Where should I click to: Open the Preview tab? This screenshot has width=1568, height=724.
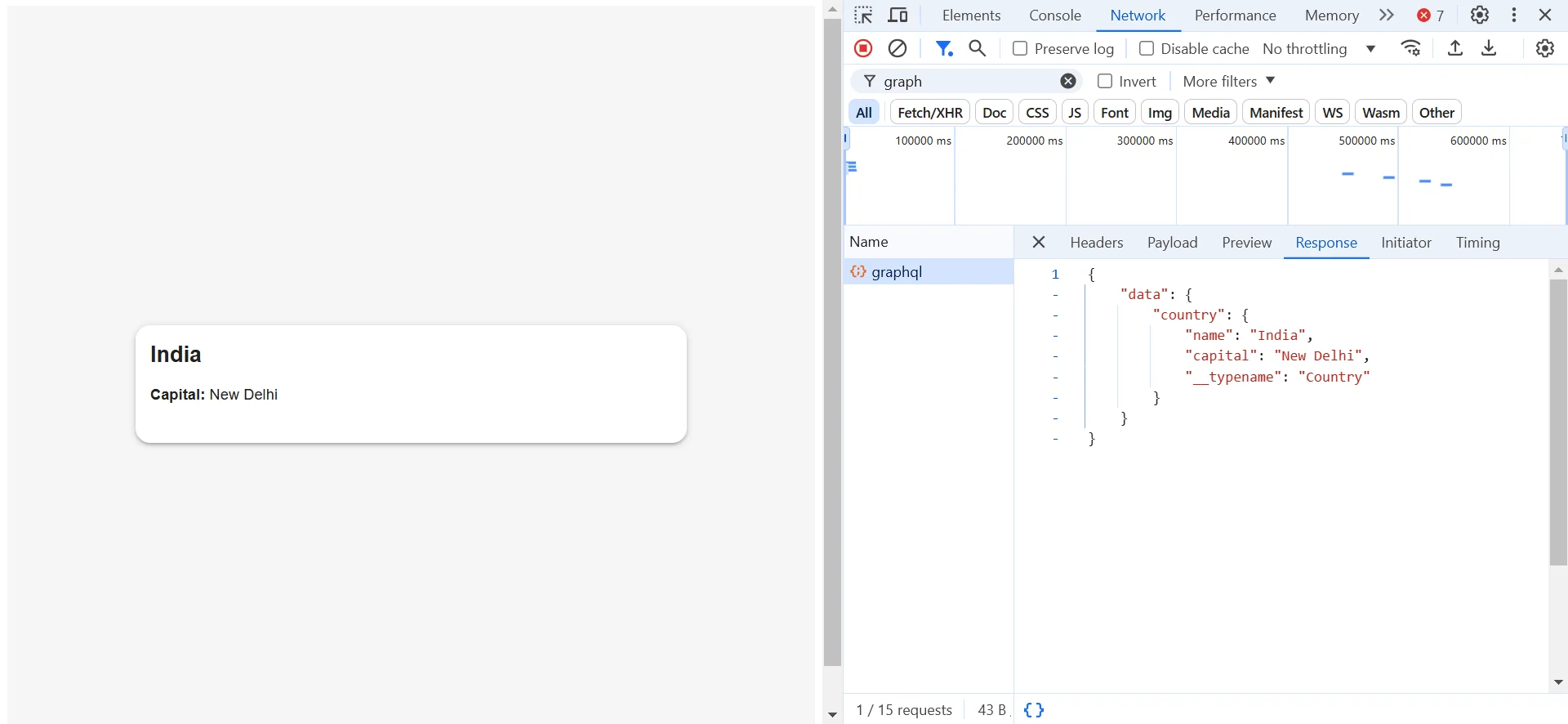point(1247,243)
